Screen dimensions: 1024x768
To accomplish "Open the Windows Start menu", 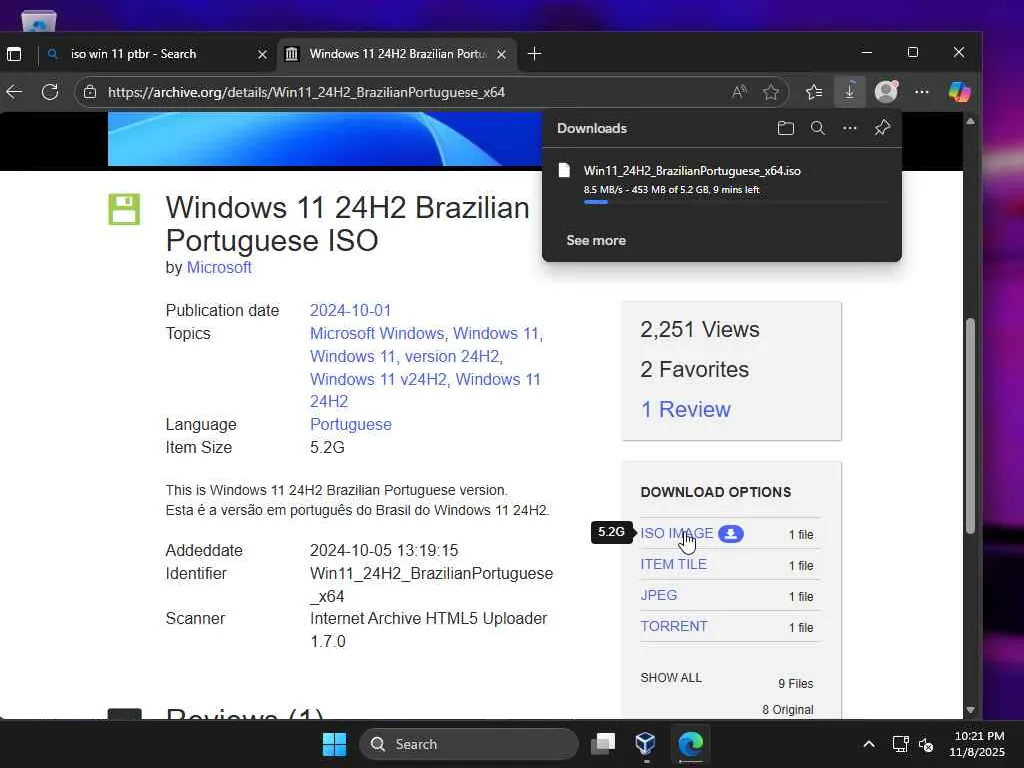I will (x=334, y=744).
